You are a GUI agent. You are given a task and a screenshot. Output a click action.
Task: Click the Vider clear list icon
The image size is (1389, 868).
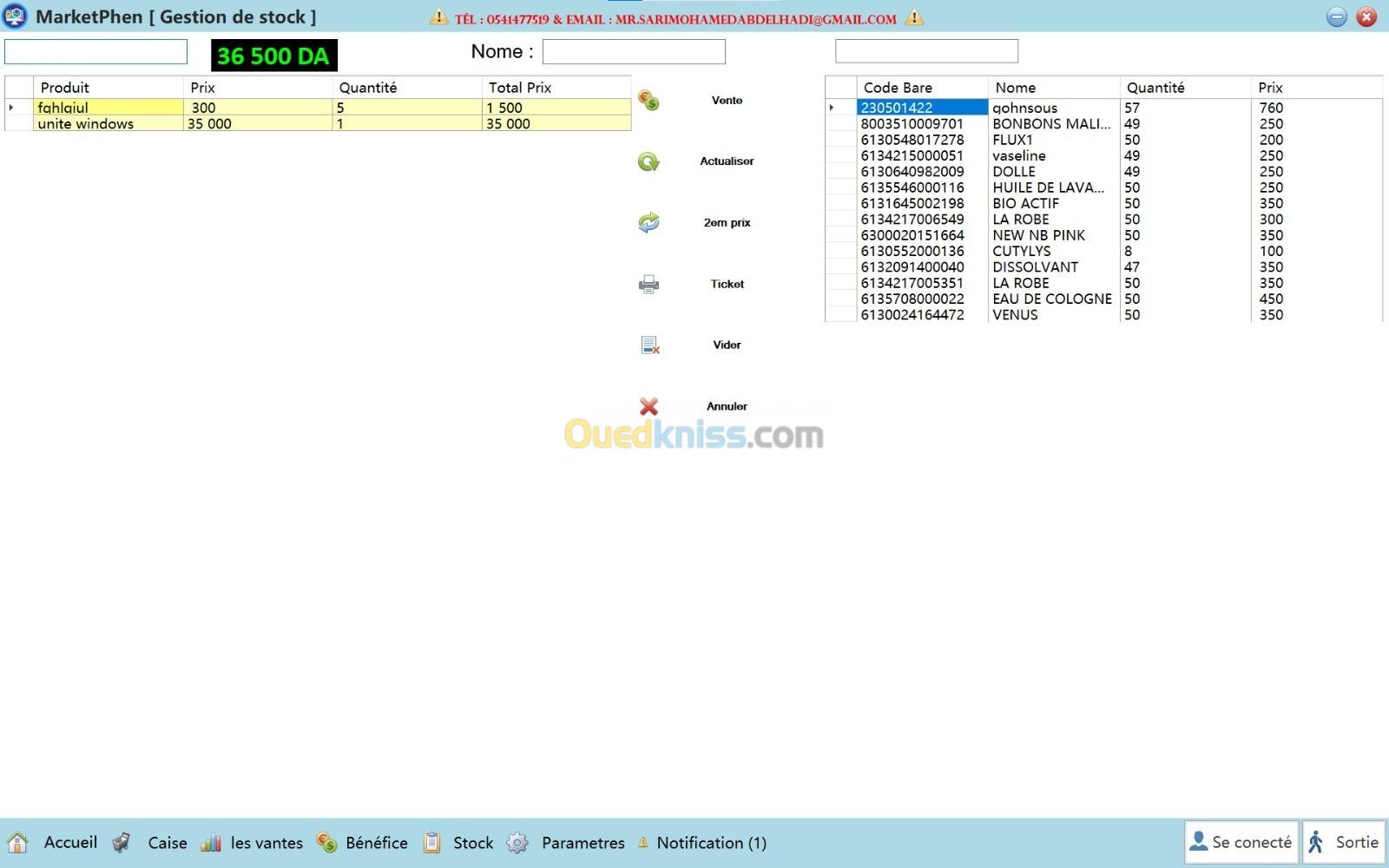pyautogui.click(x=649, y=345)
